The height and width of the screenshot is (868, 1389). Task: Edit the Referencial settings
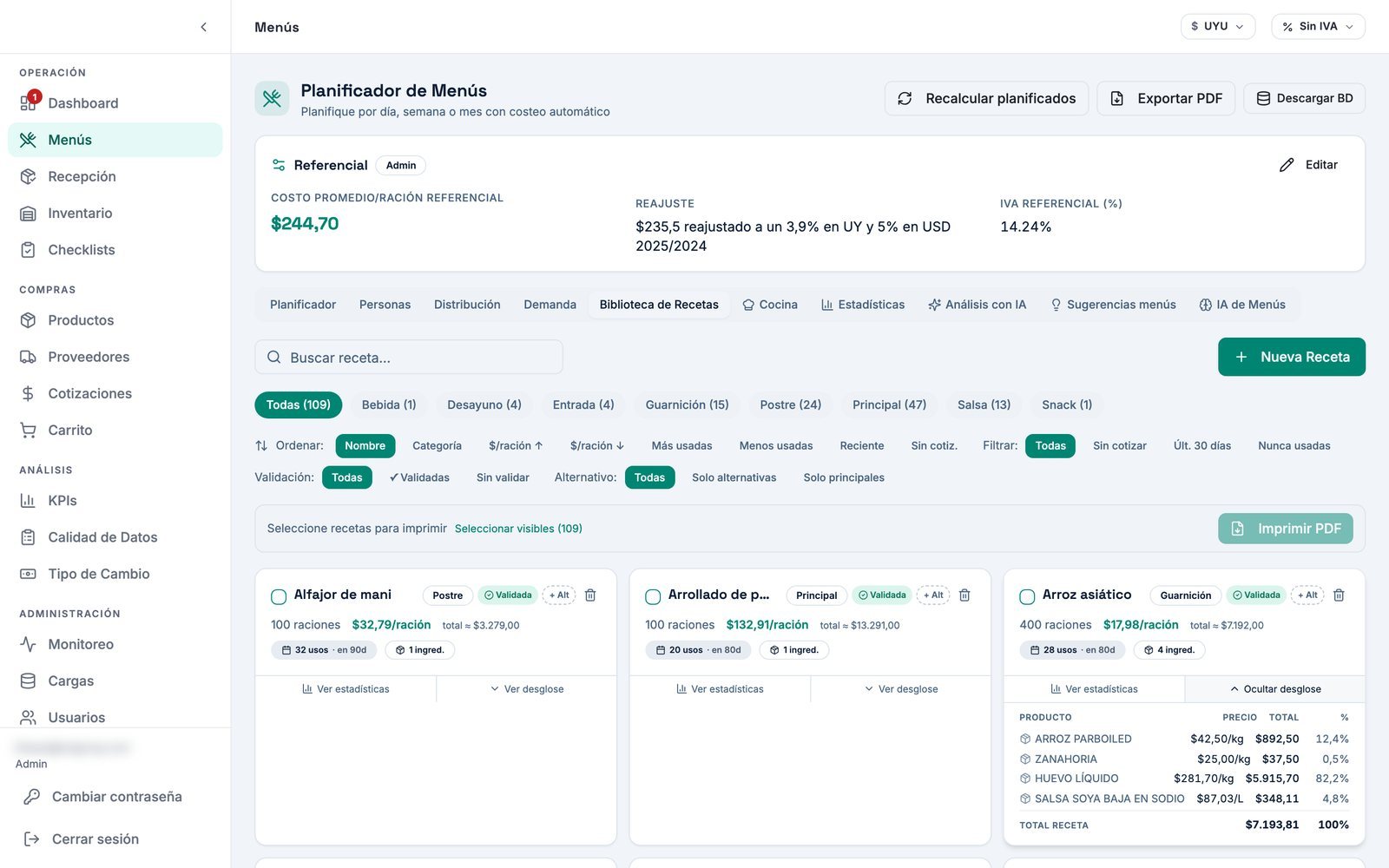[x=1308, y=165]
